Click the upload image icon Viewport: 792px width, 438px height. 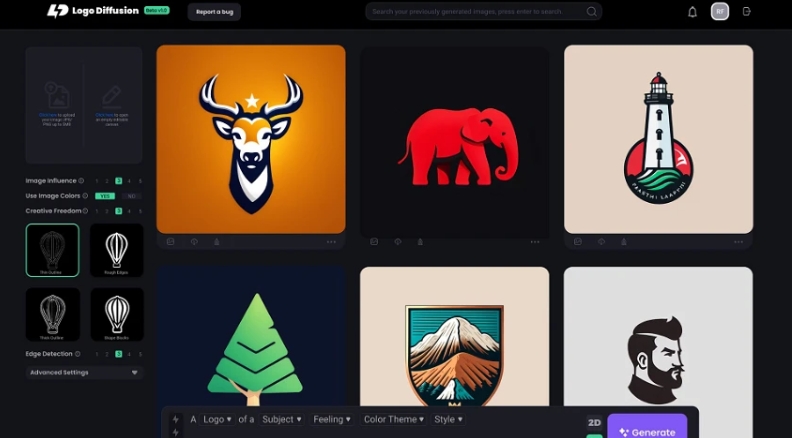click(56, 96)
